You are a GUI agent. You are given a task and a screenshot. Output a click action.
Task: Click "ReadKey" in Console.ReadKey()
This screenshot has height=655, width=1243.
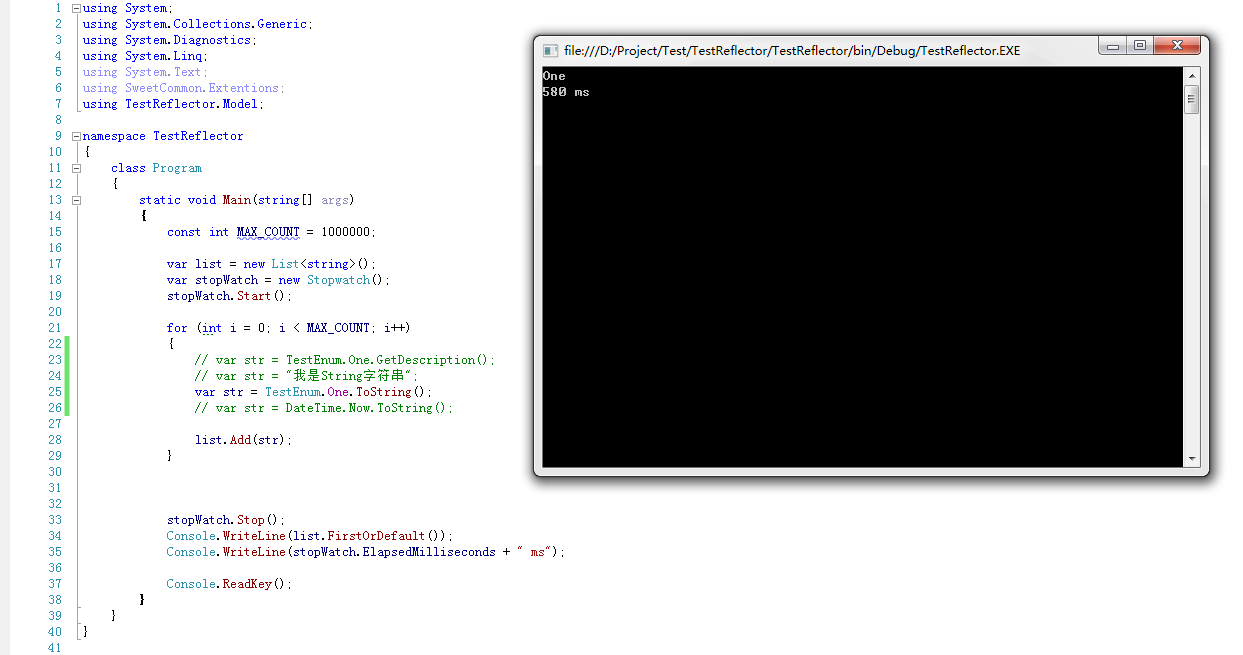pyautogui.click(x=247, y=584)
